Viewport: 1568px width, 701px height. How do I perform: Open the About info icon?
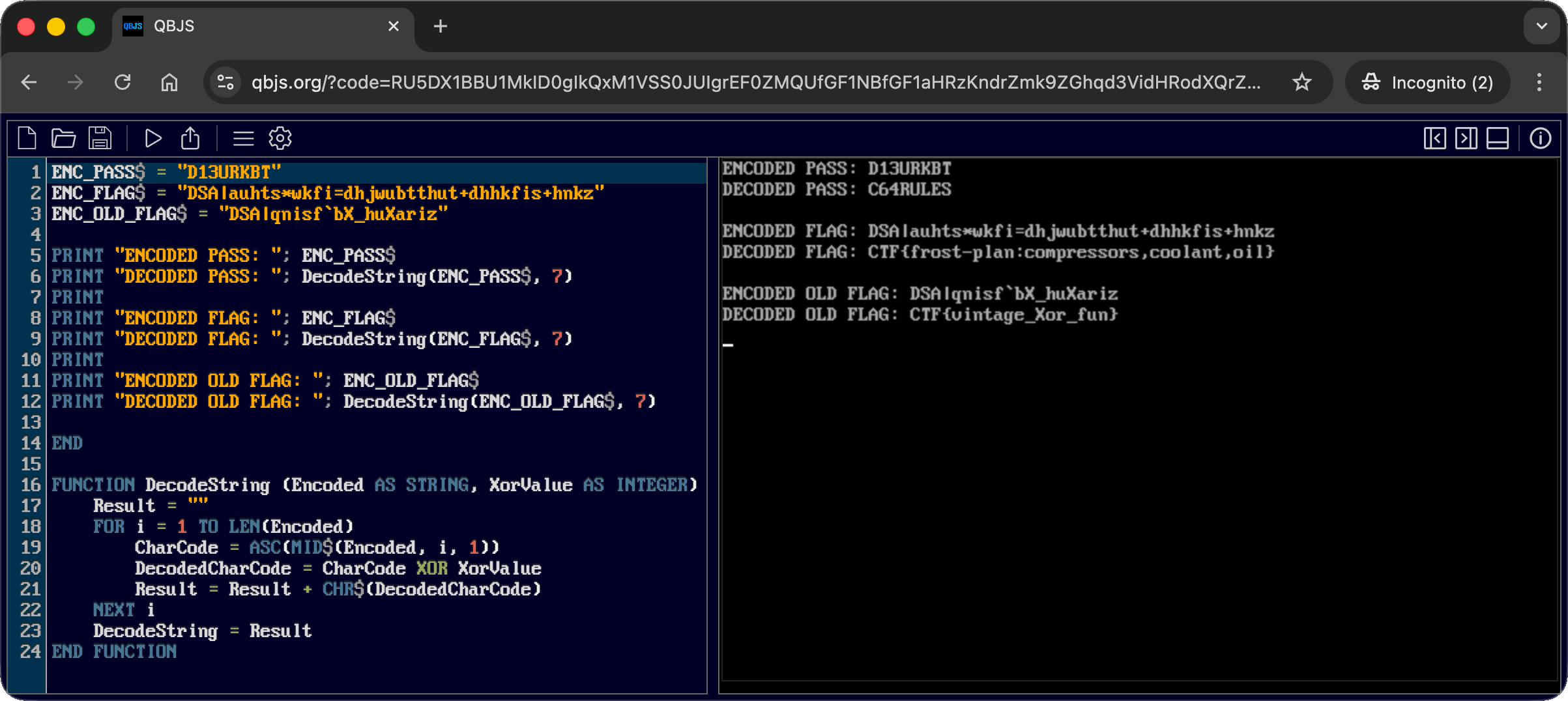click(x=1540, y=138)
